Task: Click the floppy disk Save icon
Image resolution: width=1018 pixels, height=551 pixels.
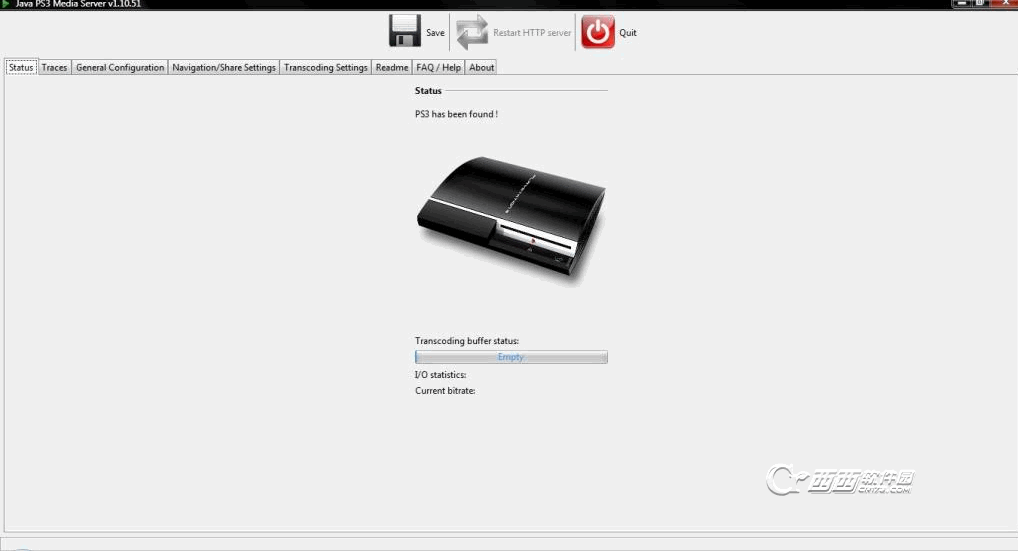Action: [x=404, y=31]
